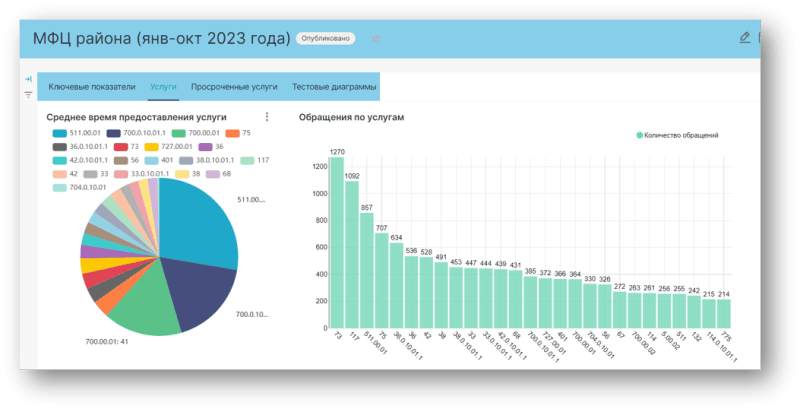Click the 704.0.10.01 legend swatch
The image size is (800, 409).
coord(59,186)
